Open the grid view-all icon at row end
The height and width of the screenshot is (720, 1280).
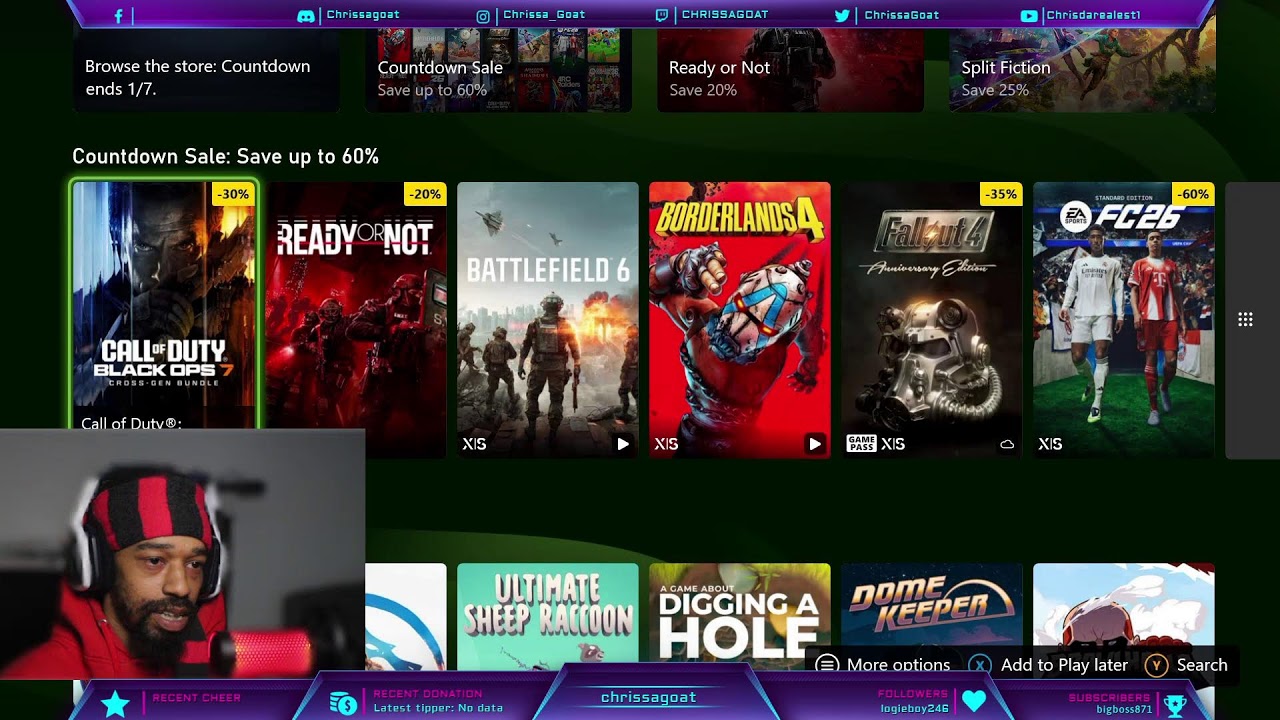pos(1245,320)
